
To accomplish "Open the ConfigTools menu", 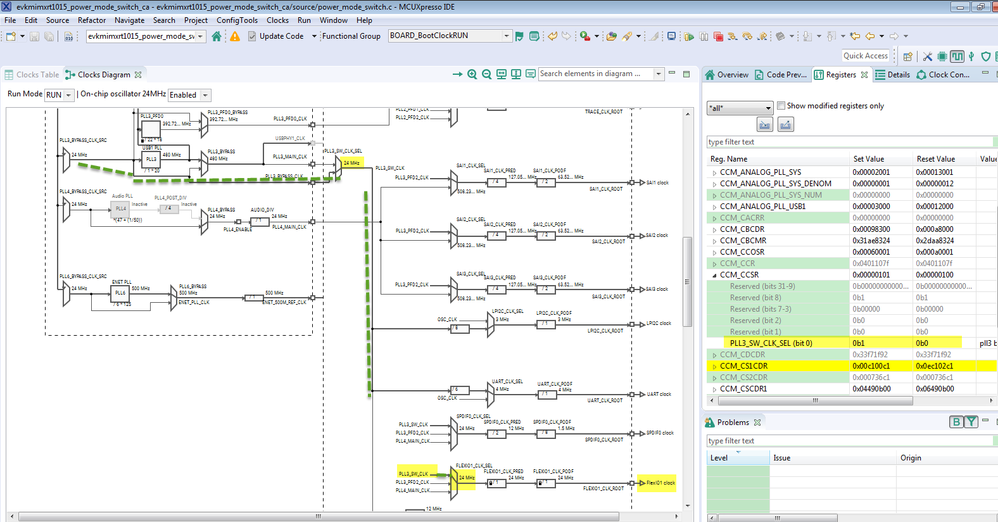I will (x=237, y=20).
